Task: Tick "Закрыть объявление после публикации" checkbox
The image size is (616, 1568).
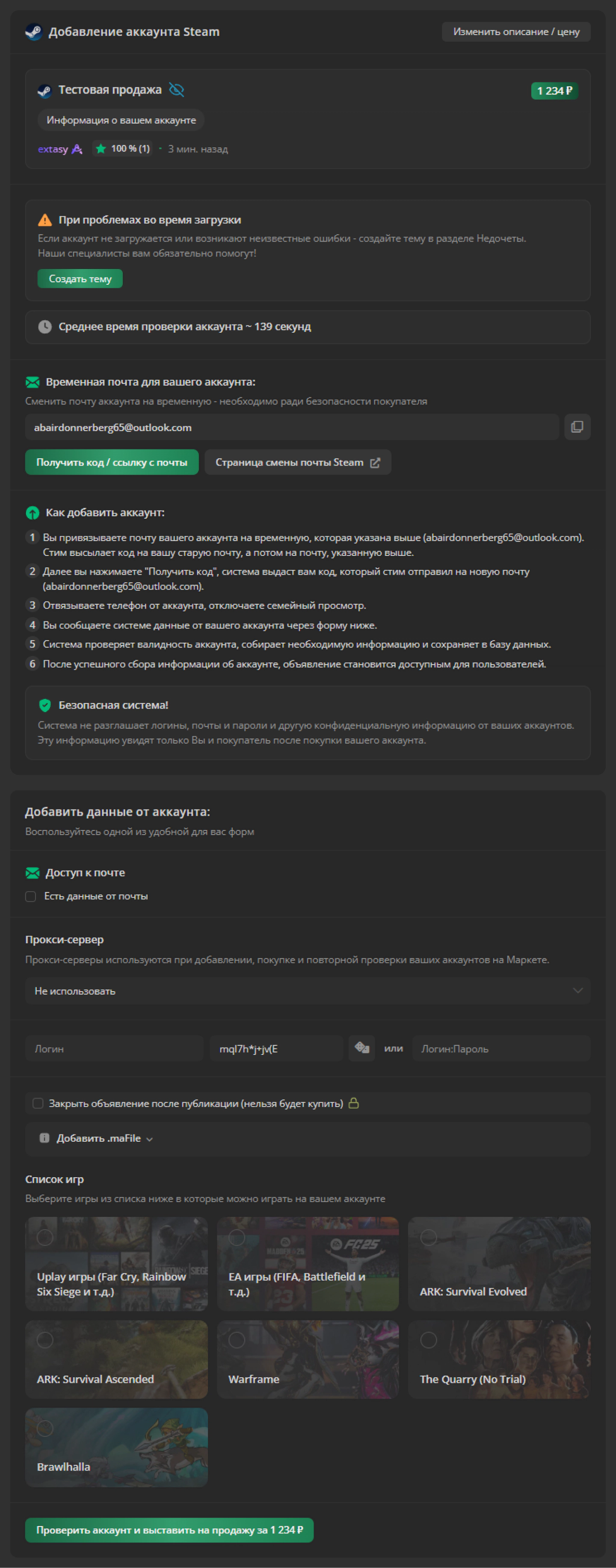Action: point(38,1103)
